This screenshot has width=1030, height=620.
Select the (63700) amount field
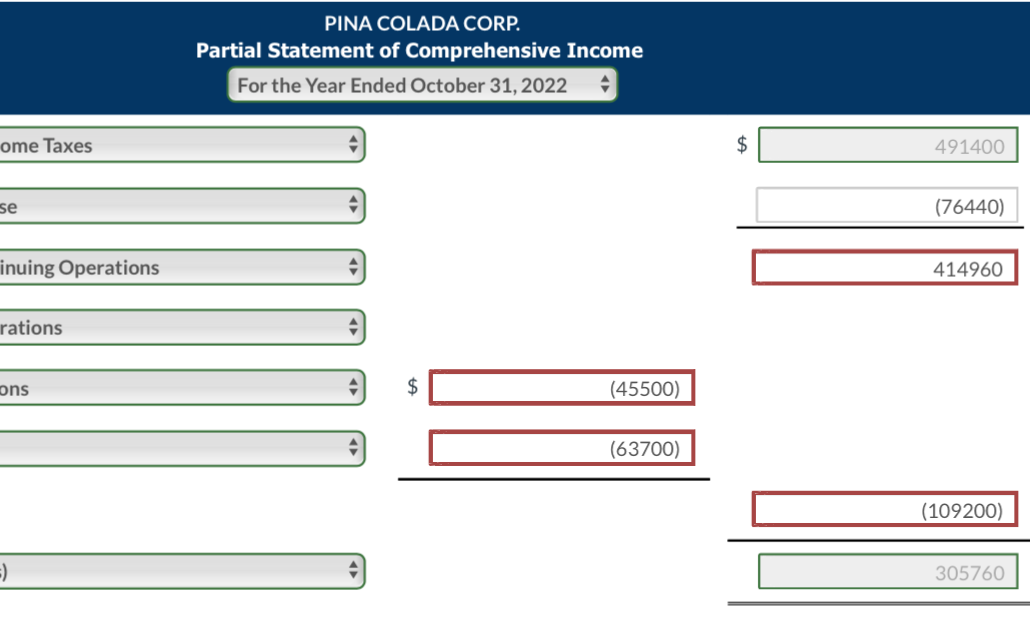point(562,448)
